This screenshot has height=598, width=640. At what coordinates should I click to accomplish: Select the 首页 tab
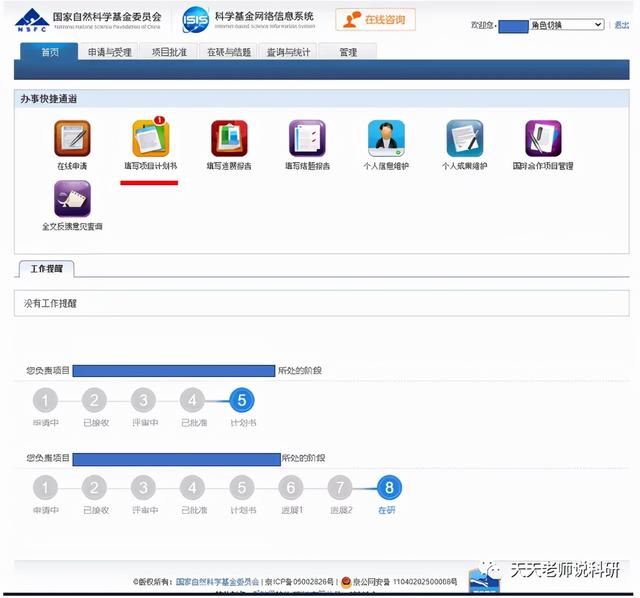pyautogui.click(x=49, y=52)
